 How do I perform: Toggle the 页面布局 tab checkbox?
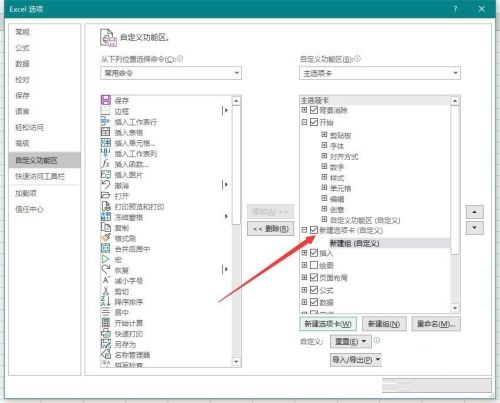[314, 277]
